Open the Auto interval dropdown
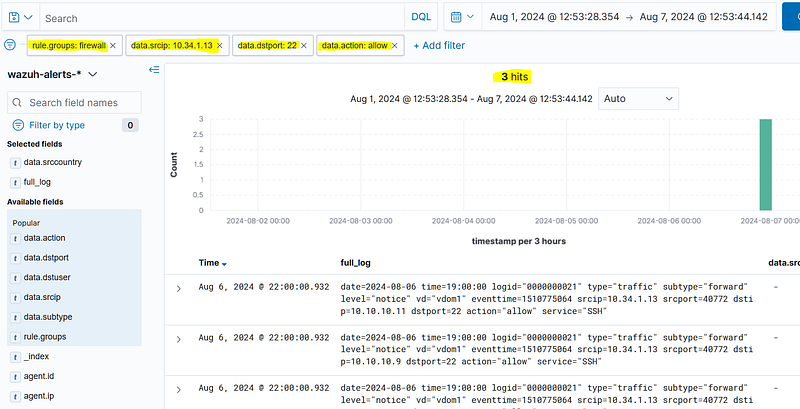This screenshot has height=409, width=800. click(638, 99)
